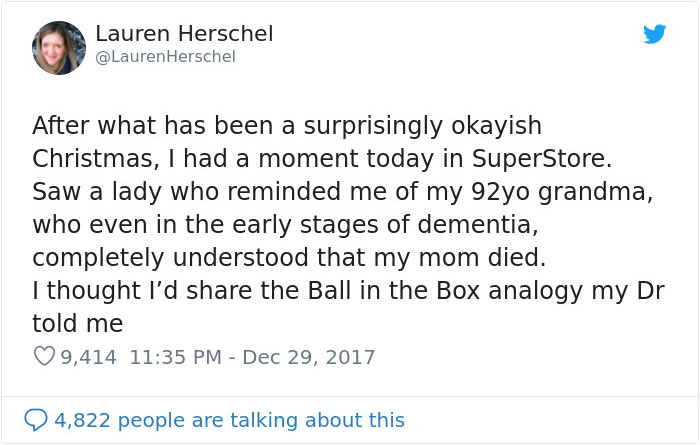
Task: Like the tweet with the heart icon
Action: pyautogui.click(x=44, y=356)
